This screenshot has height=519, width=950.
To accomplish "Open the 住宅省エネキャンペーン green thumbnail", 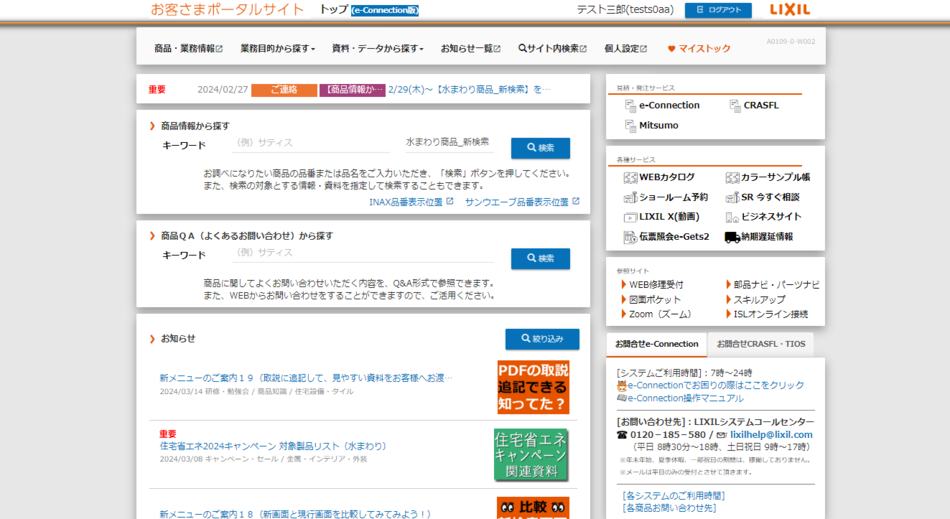I will pyautogui.click(x=531, y=455).
